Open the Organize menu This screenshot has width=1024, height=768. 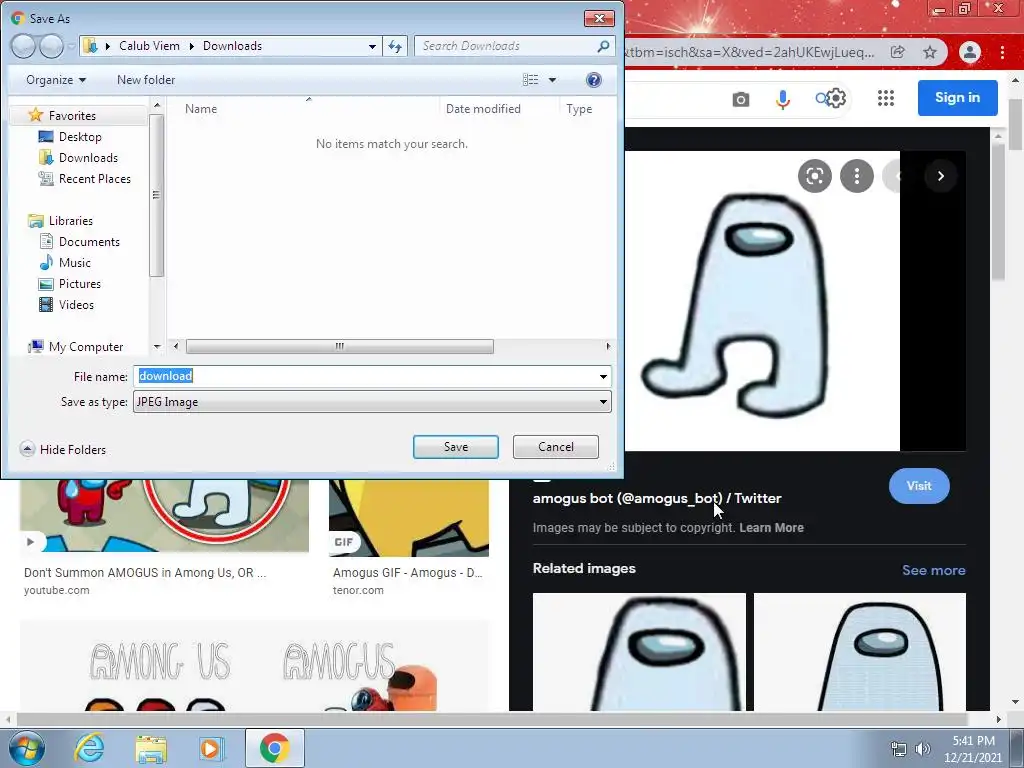pos(56,80)
